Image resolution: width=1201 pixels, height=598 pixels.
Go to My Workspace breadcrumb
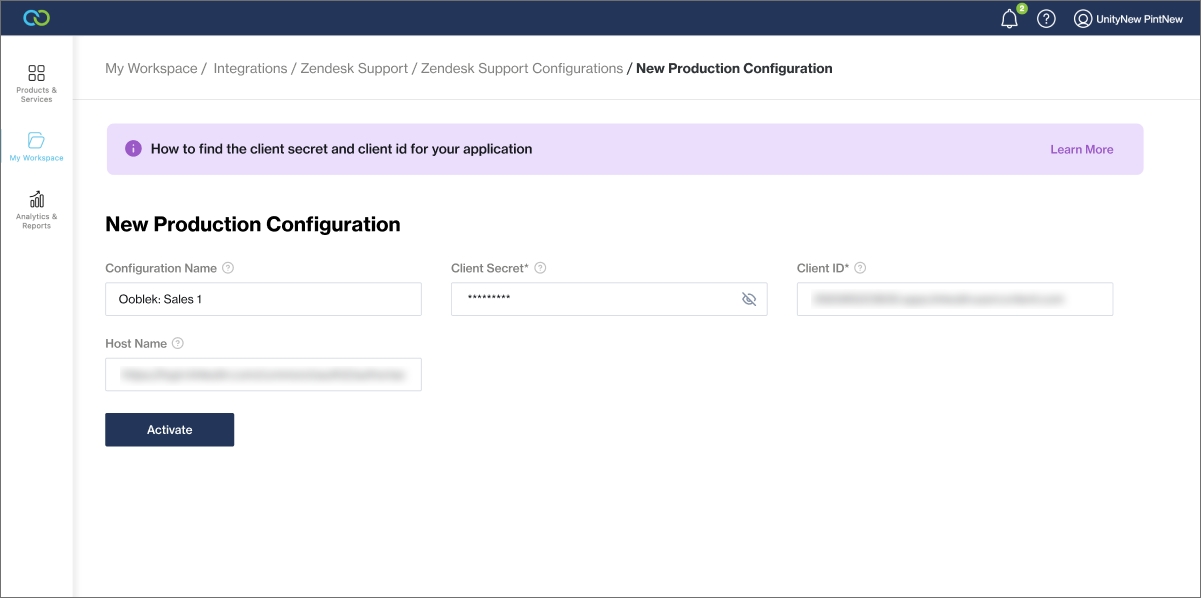coord(151,68)
